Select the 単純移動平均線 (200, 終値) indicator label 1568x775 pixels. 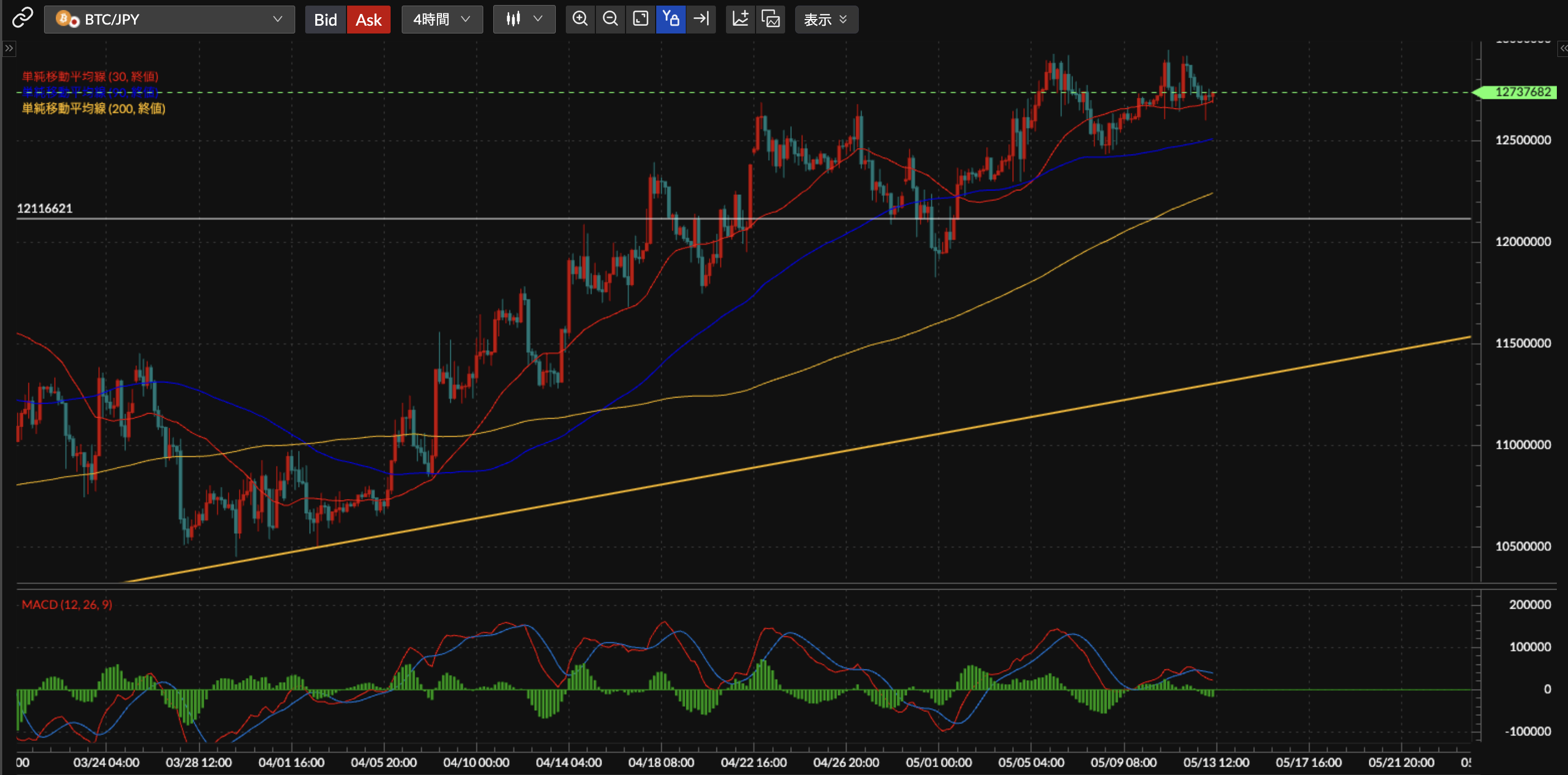94,108
